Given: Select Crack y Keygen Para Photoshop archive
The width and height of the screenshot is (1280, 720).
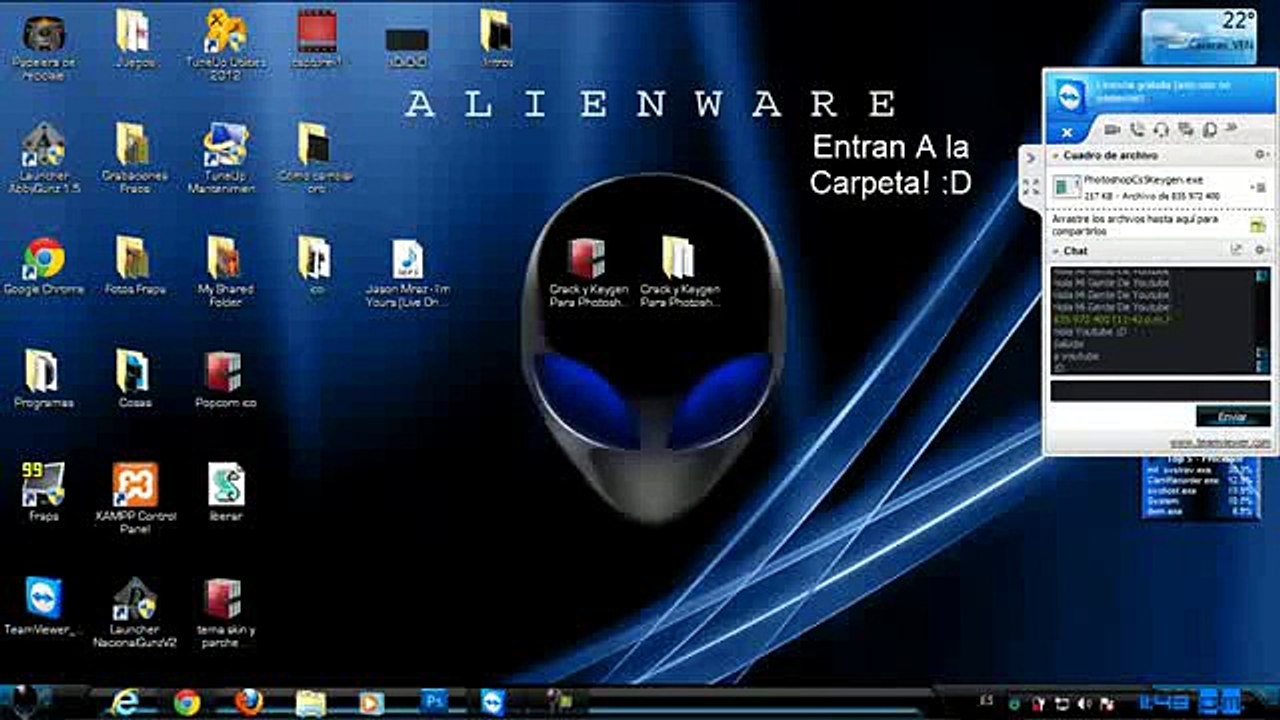Looking at the screenshot, I should click(x=588, y=272).
